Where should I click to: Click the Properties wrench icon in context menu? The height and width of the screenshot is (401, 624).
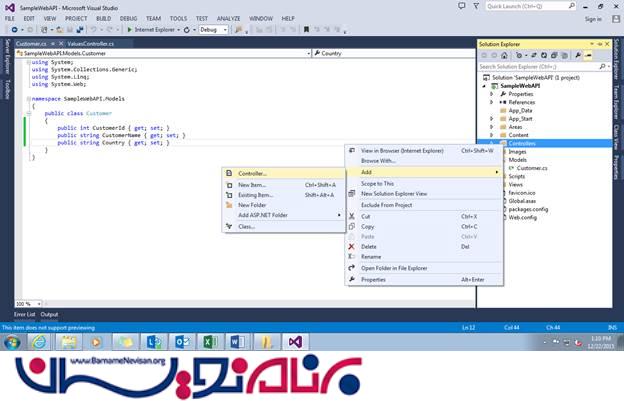(x=351, y=280)
